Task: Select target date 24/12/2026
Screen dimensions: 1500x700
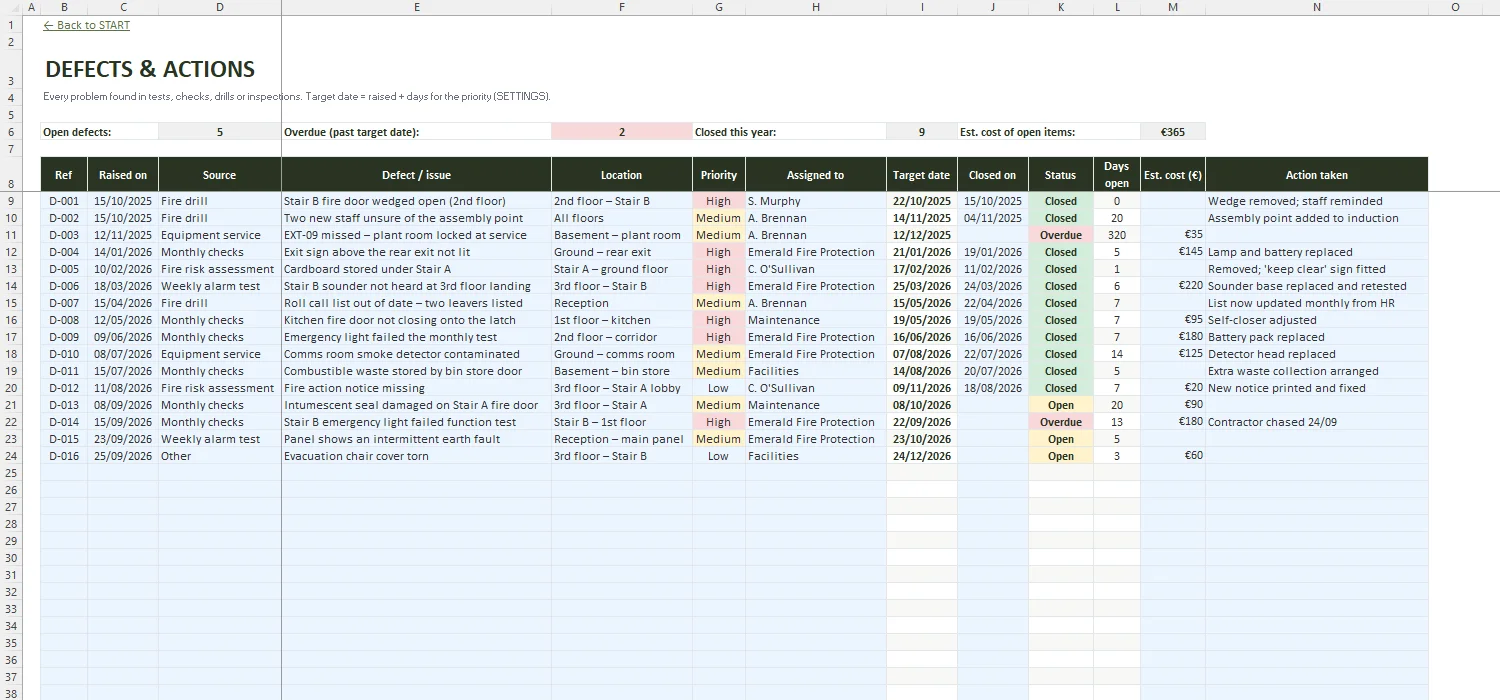Action: click(x=922, y=456)
